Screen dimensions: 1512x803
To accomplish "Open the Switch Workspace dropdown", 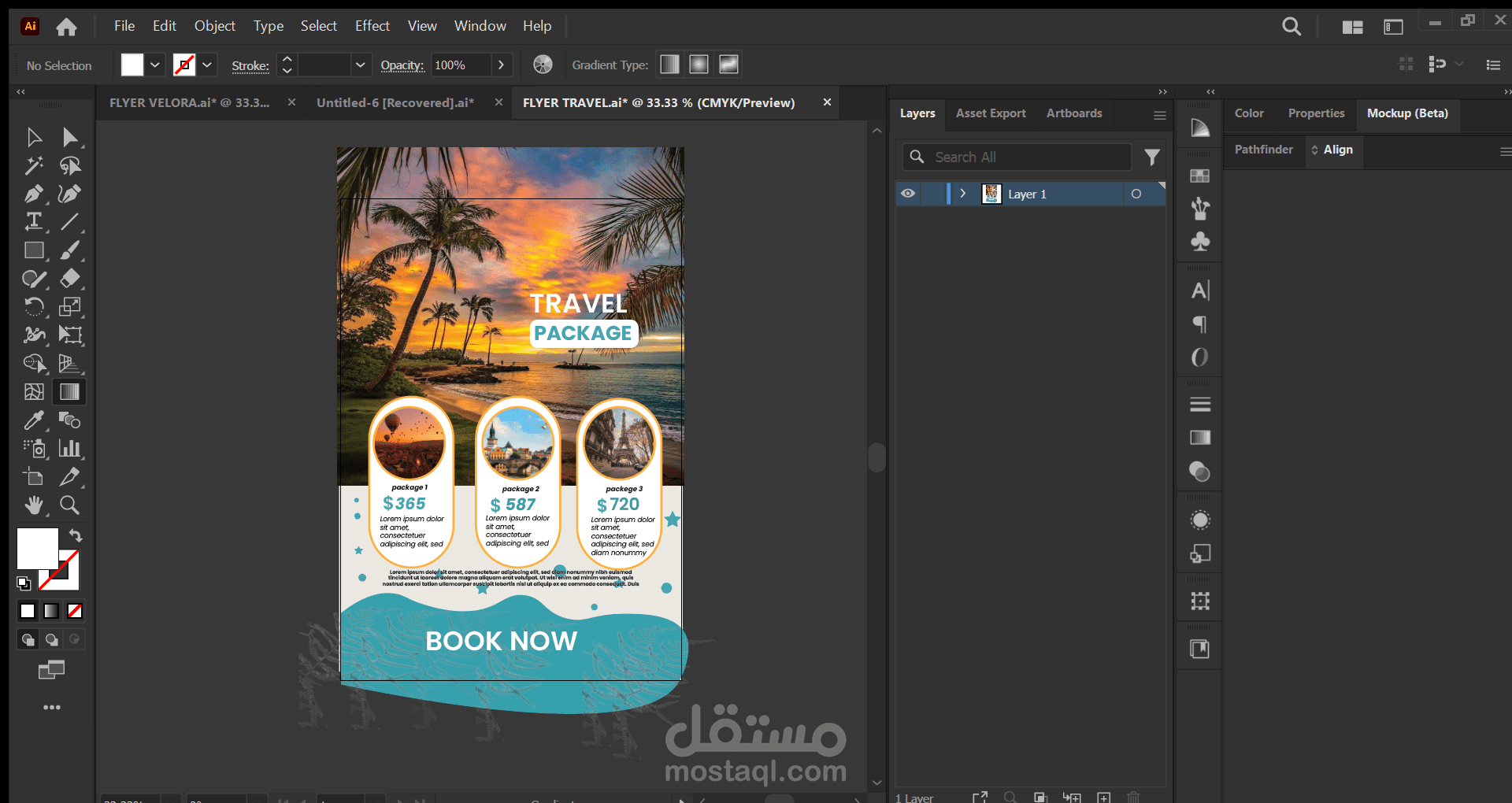I will tap(1393, 28).
